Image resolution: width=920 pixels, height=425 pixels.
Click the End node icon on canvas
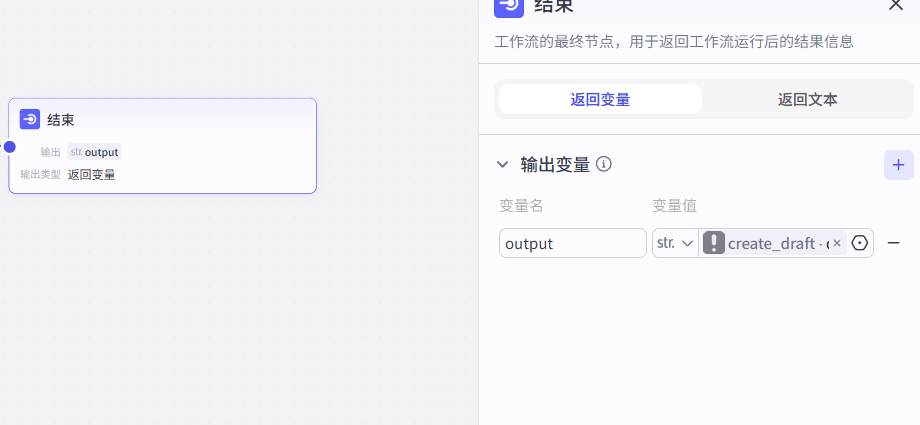click(x=30, y=120)
